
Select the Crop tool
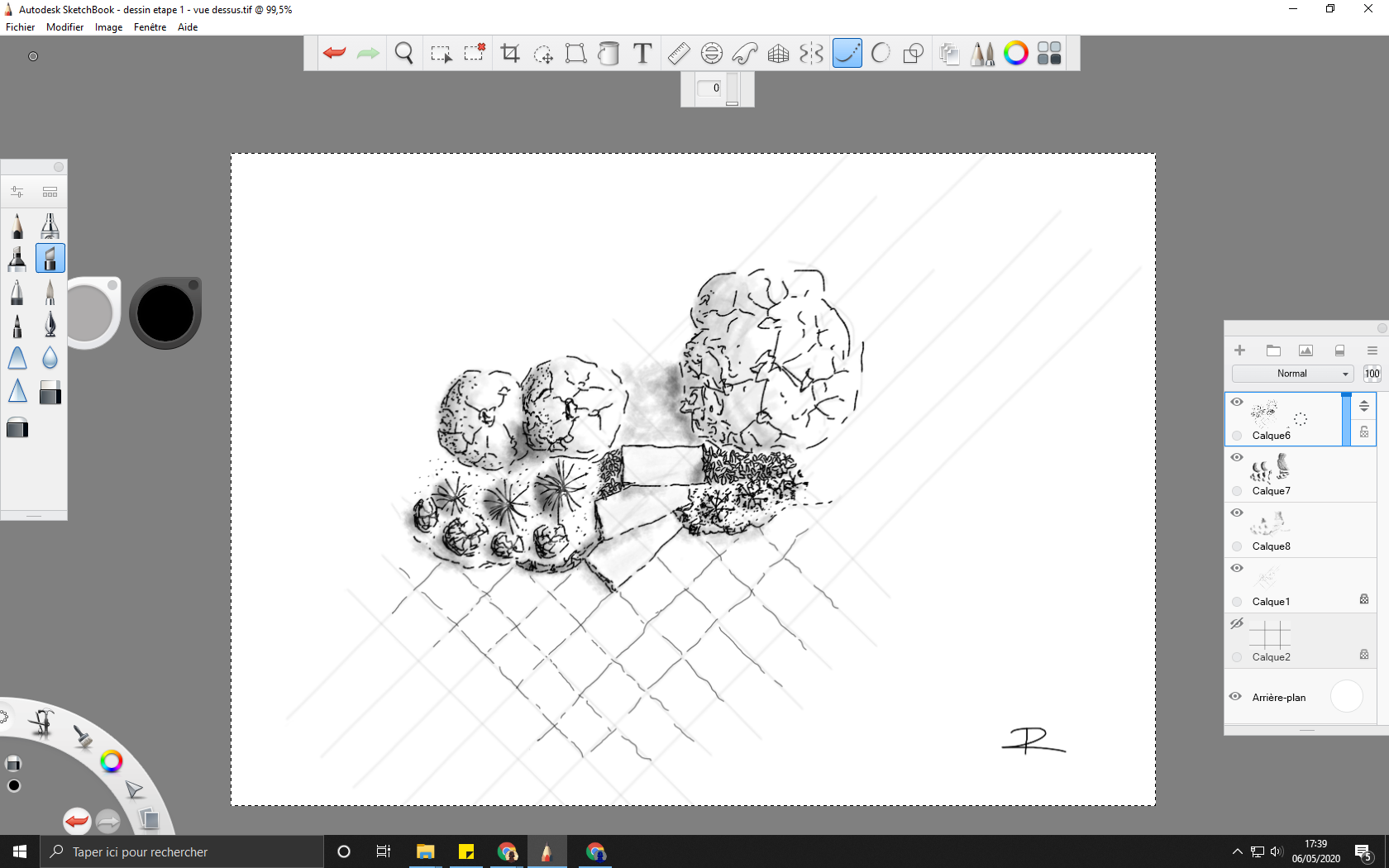click(510, 53)
